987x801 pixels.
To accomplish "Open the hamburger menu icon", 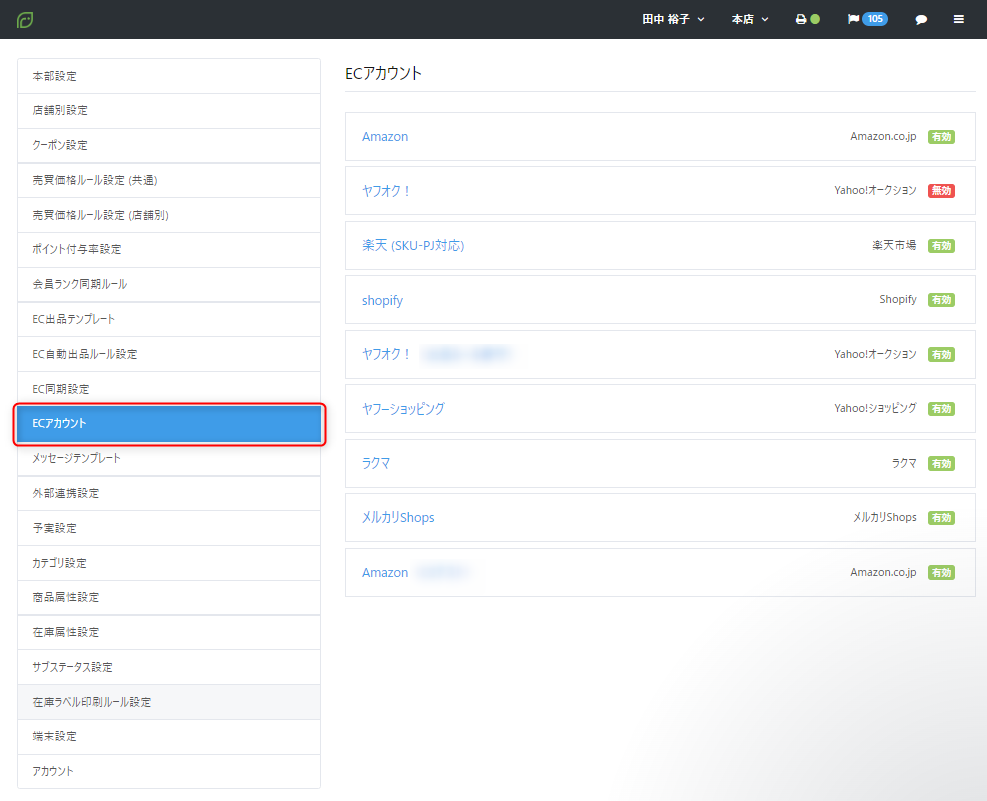I will (x=959, y=20).
